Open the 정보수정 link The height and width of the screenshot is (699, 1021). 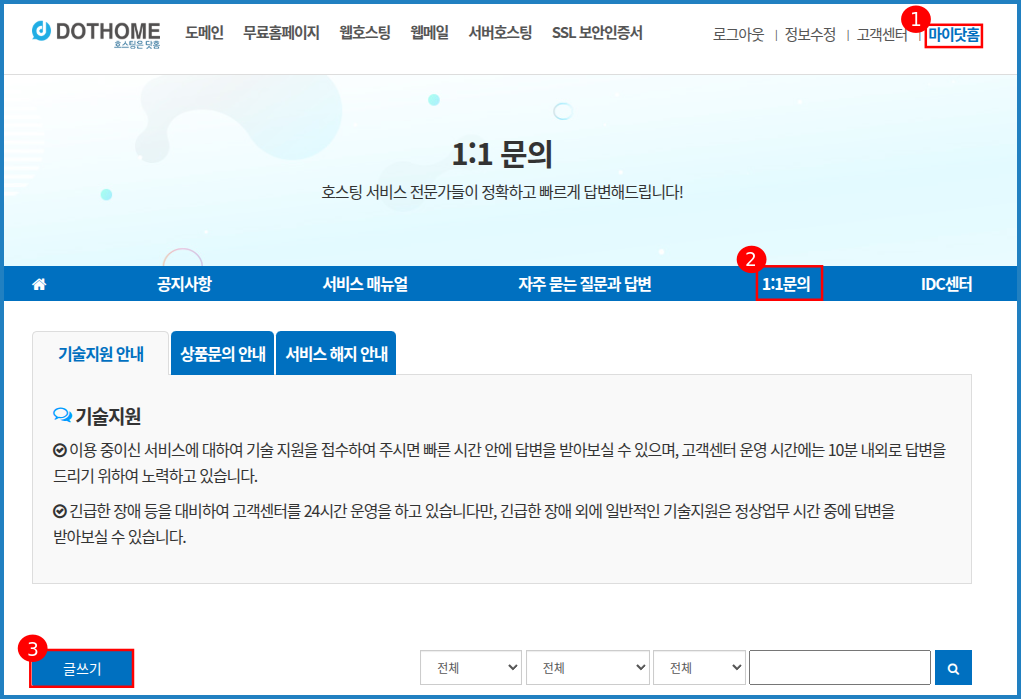[x=810, y=35]
